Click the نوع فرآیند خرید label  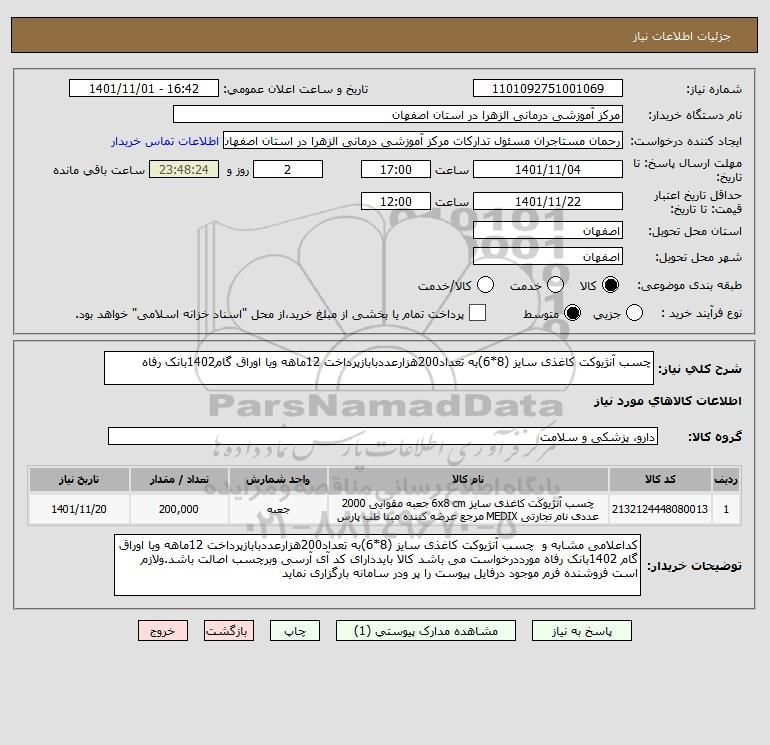tap(701, 313)
